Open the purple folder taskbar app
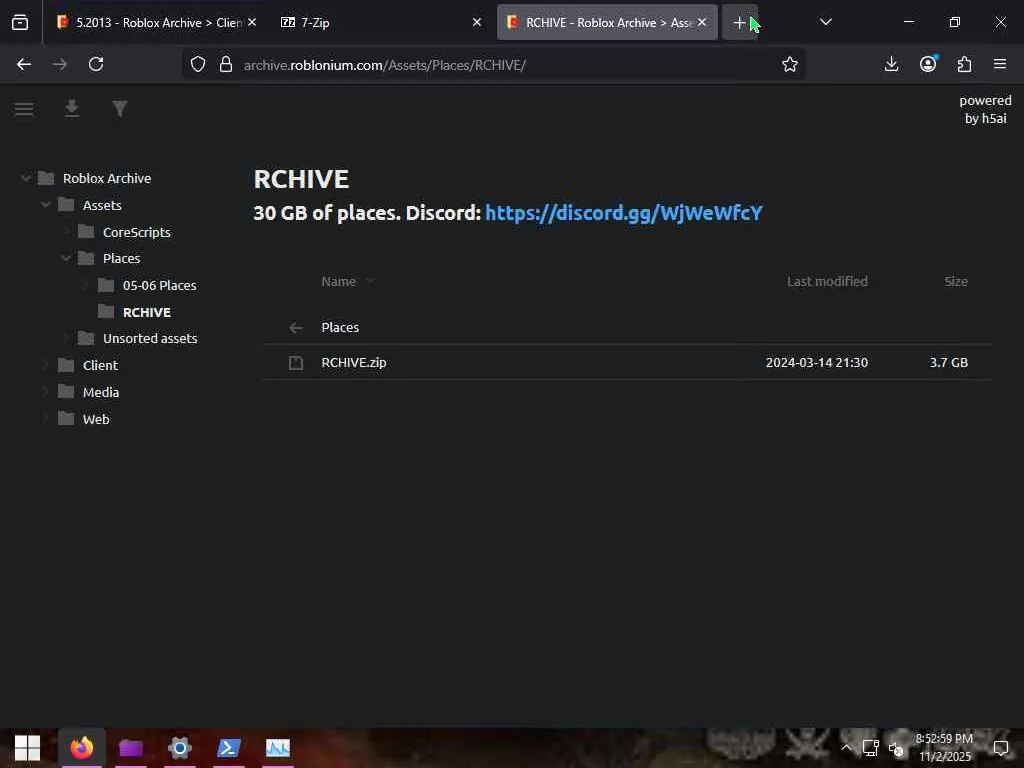 point(131,748)
